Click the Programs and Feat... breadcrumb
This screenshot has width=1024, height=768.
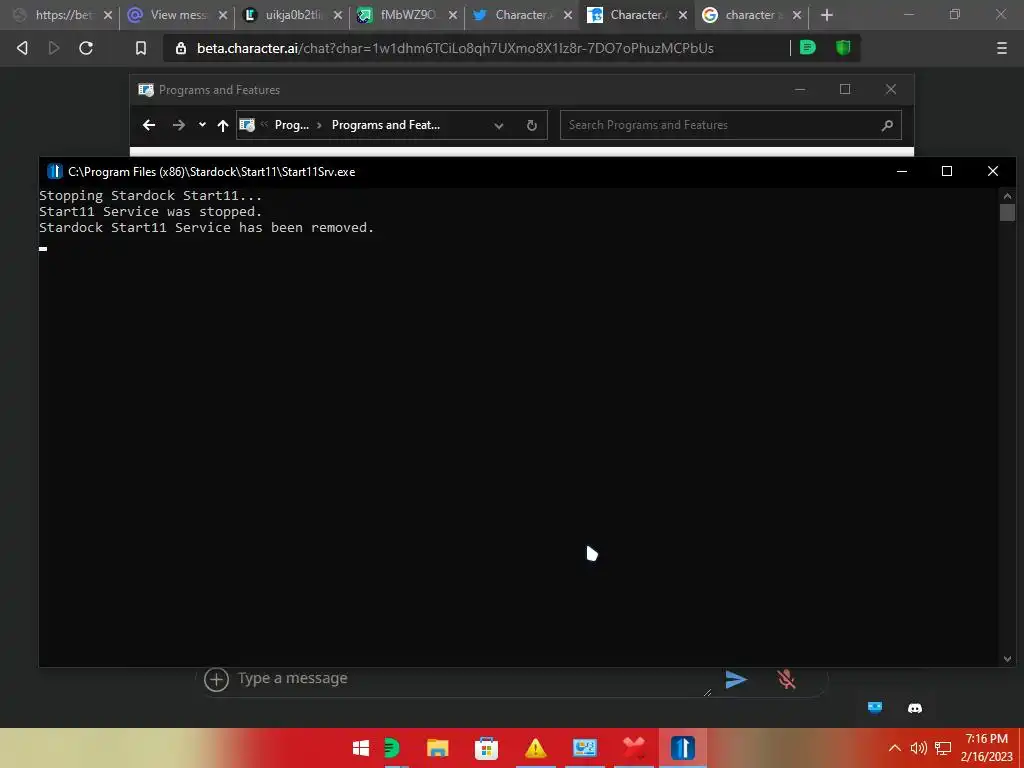(x=385, y=125)
